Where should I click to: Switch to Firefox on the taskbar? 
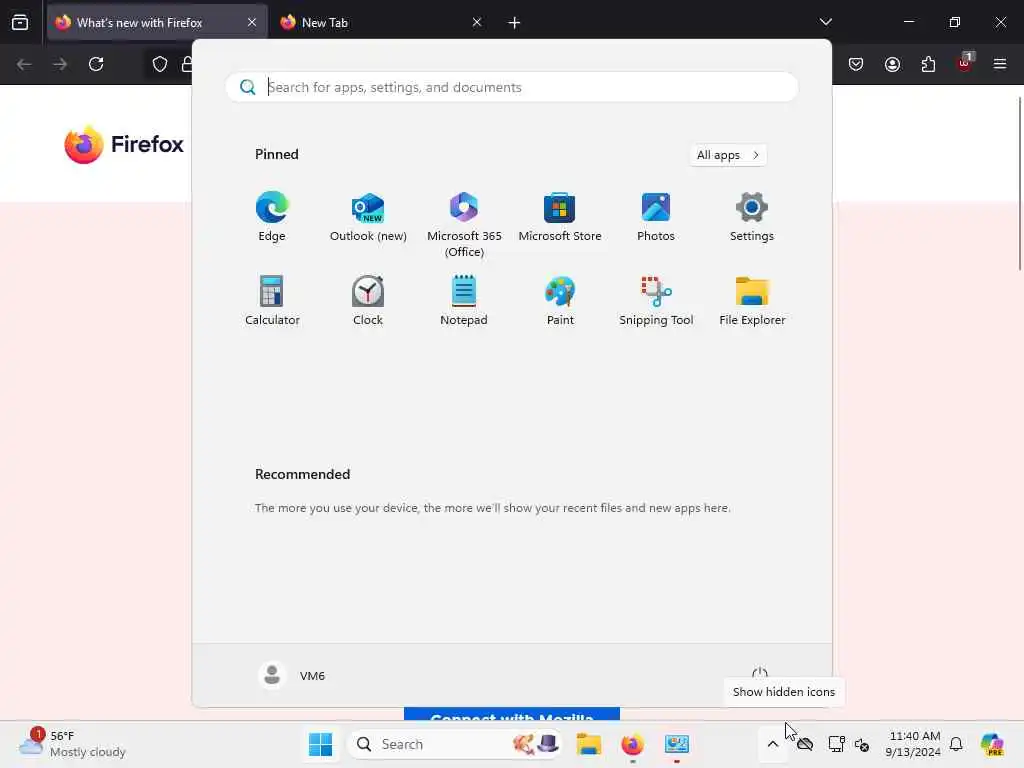tap(632, 744)
